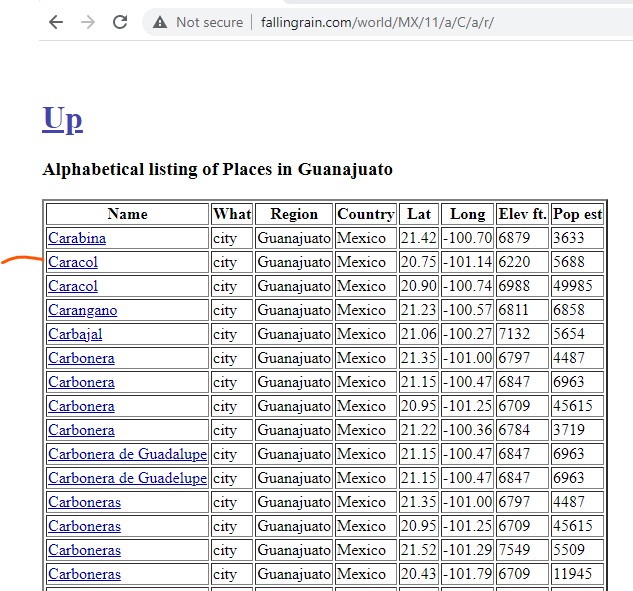Open the Carbonera de Guadalupe link

127,454
